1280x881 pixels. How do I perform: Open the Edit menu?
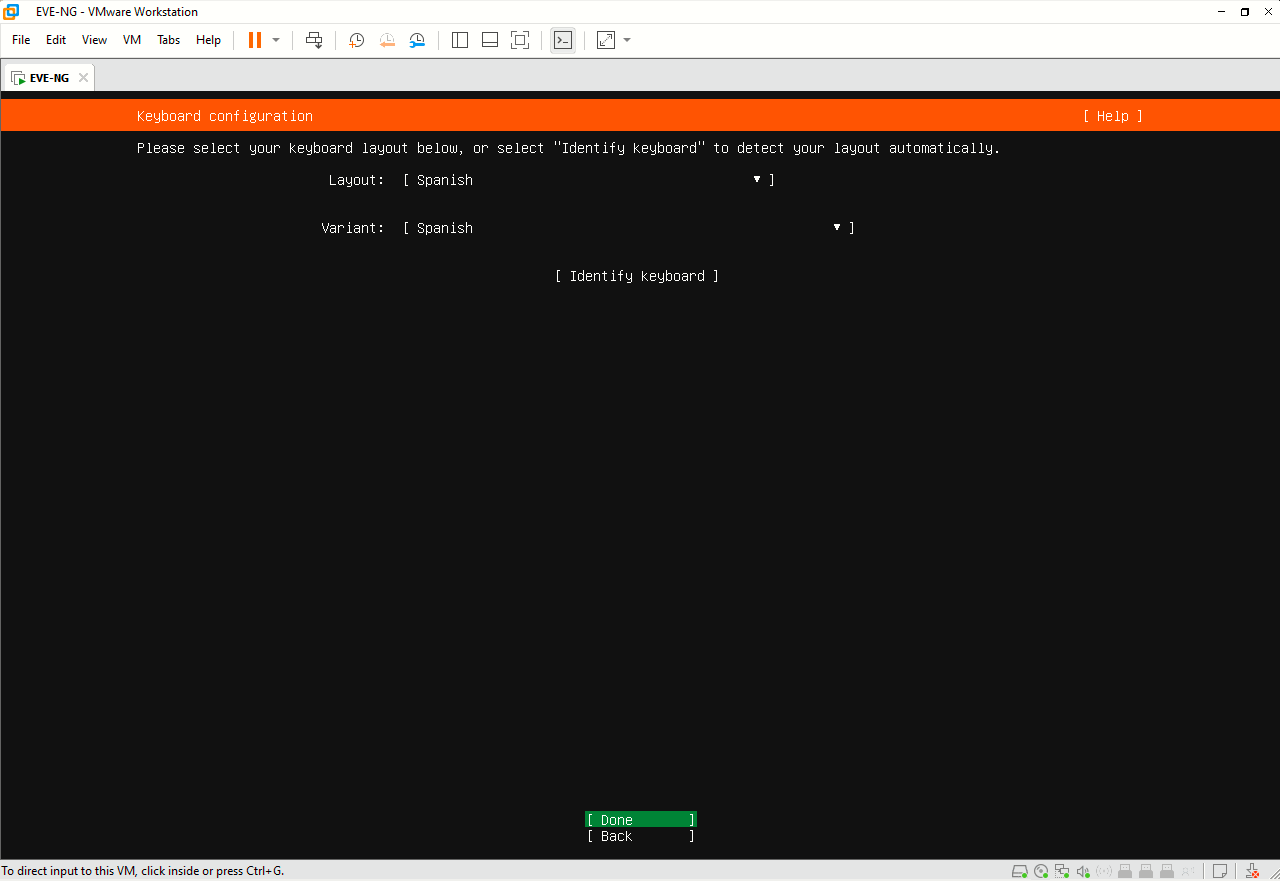(x=56, y=40)
